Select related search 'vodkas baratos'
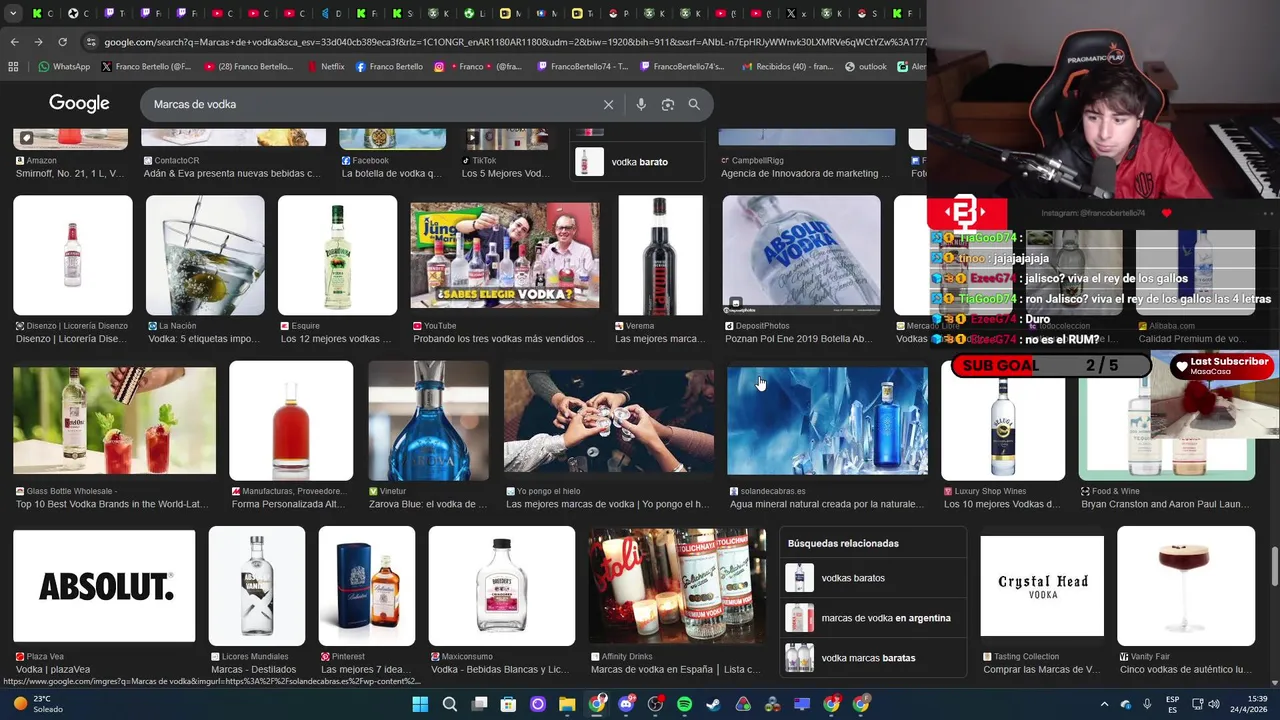Screen dimensions: 1280x720 point(873,578)
